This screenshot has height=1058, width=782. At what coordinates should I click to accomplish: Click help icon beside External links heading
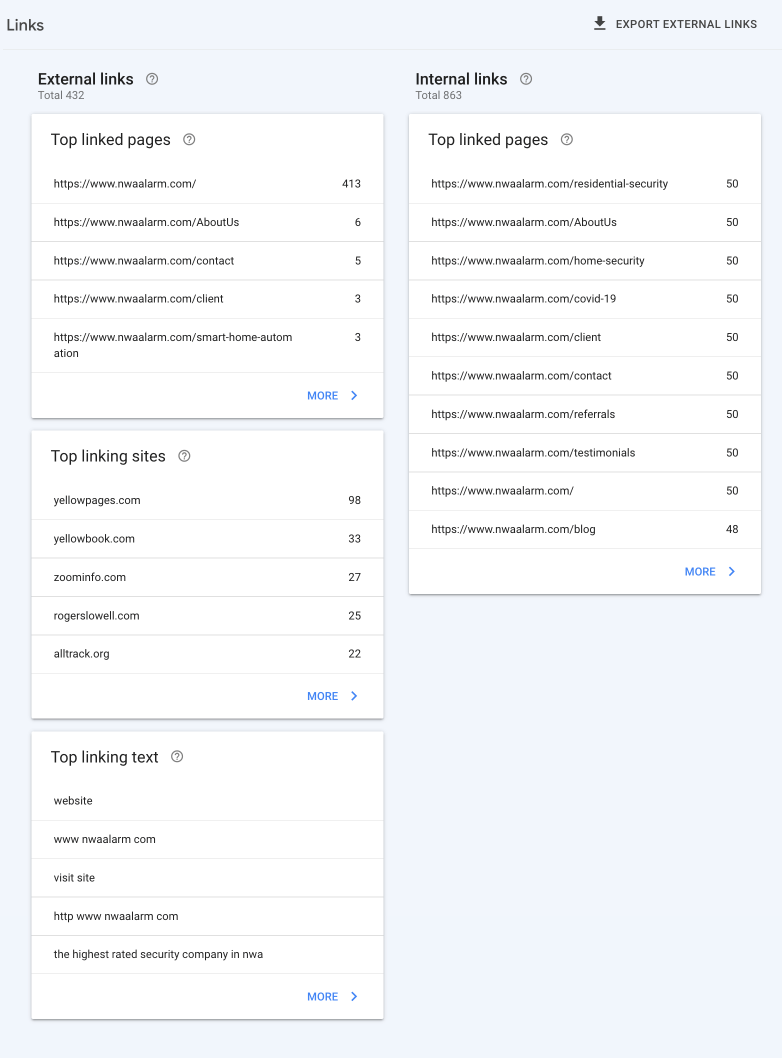[152, 79]
